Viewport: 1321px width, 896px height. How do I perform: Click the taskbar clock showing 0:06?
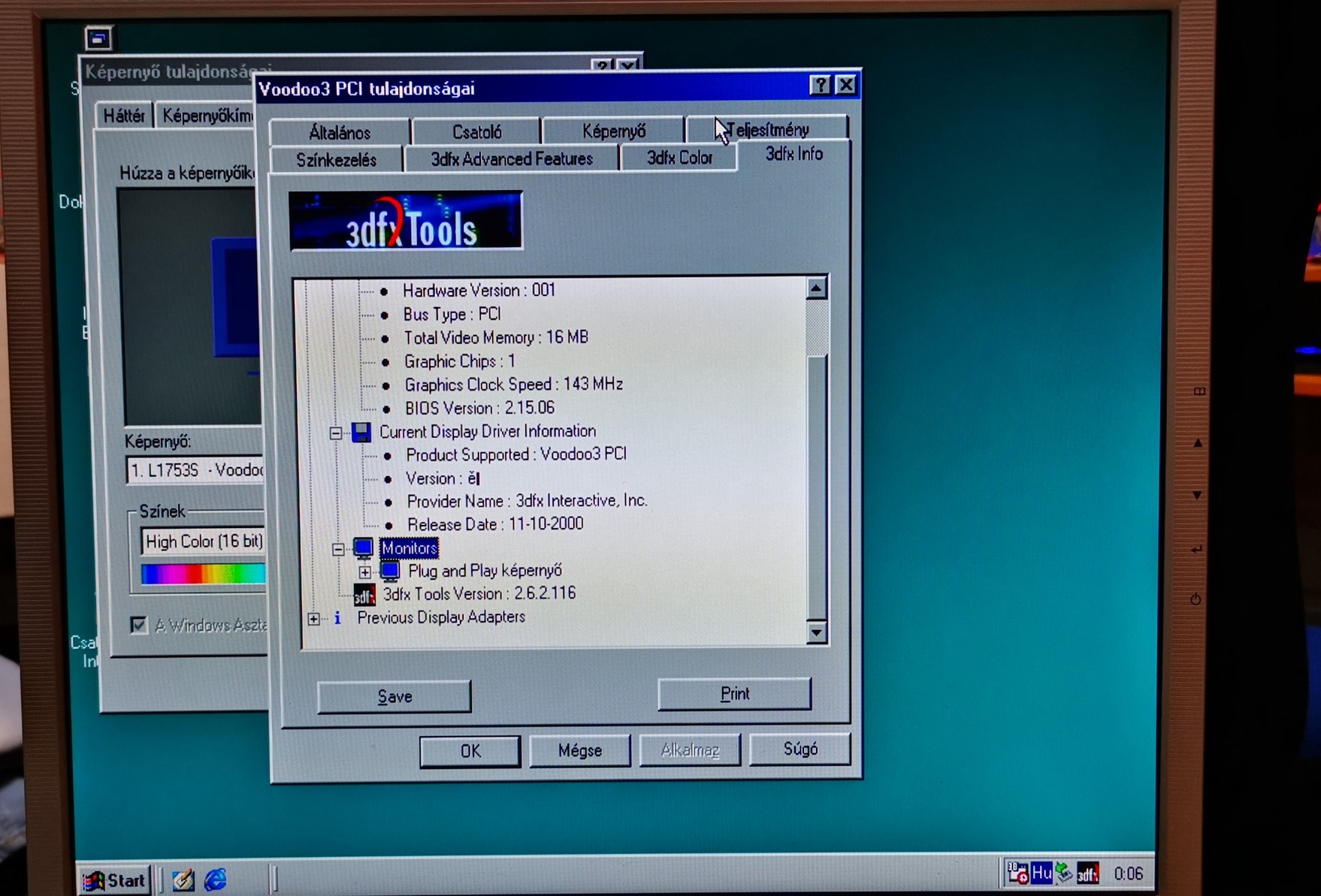[x=1128, y=873]
